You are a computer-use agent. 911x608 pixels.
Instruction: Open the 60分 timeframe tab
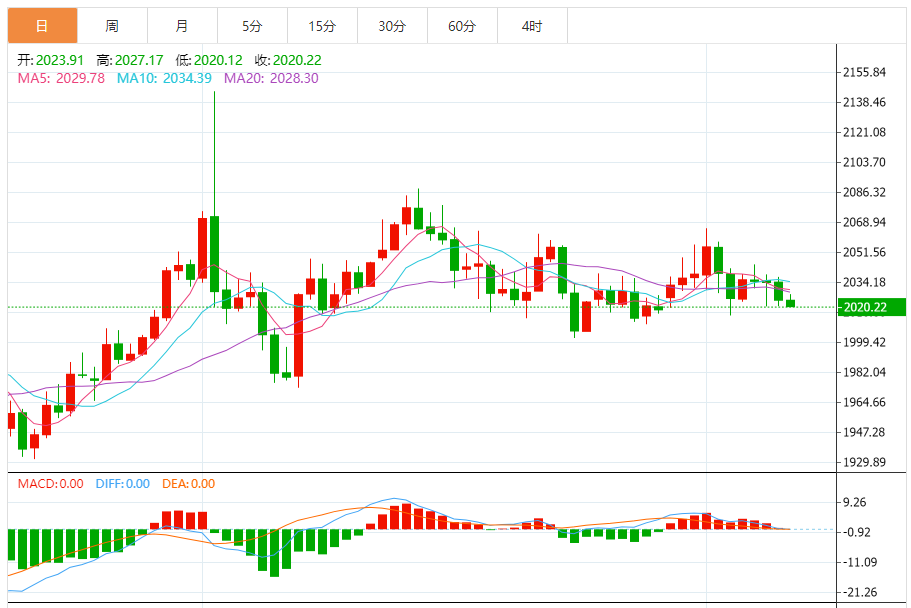pos(462,26)
